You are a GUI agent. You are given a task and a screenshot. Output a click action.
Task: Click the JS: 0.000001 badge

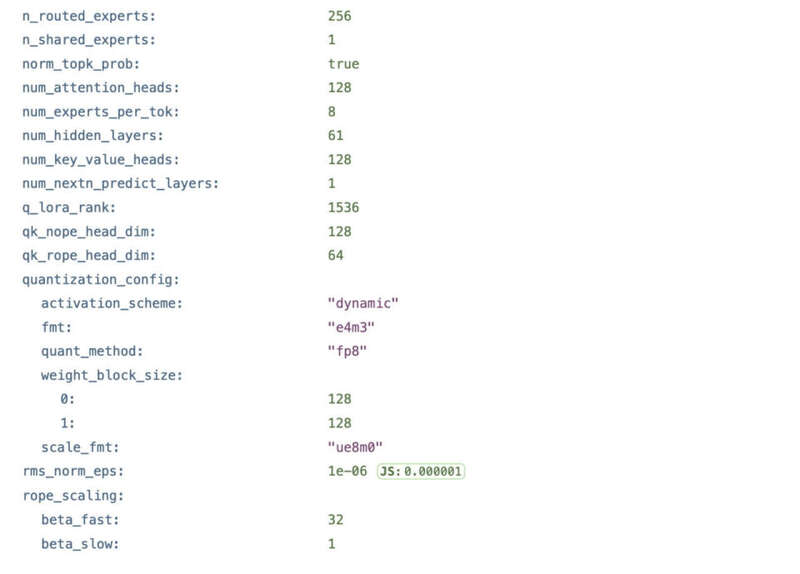421,472
